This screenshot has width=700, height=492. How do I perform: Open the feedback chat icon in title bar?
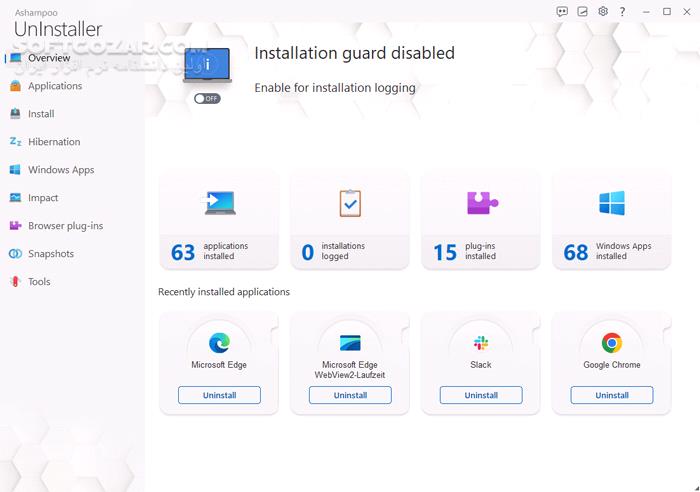pos(562,12)
